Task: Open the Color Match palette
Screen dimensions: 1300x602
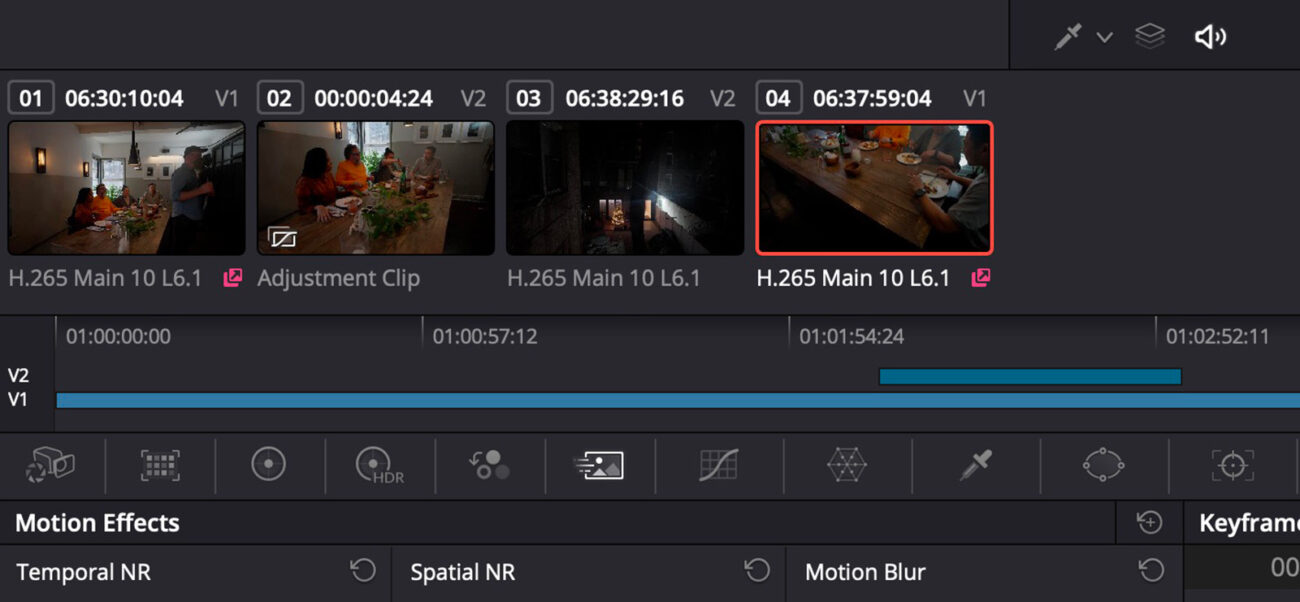Action: pos(158,465)
